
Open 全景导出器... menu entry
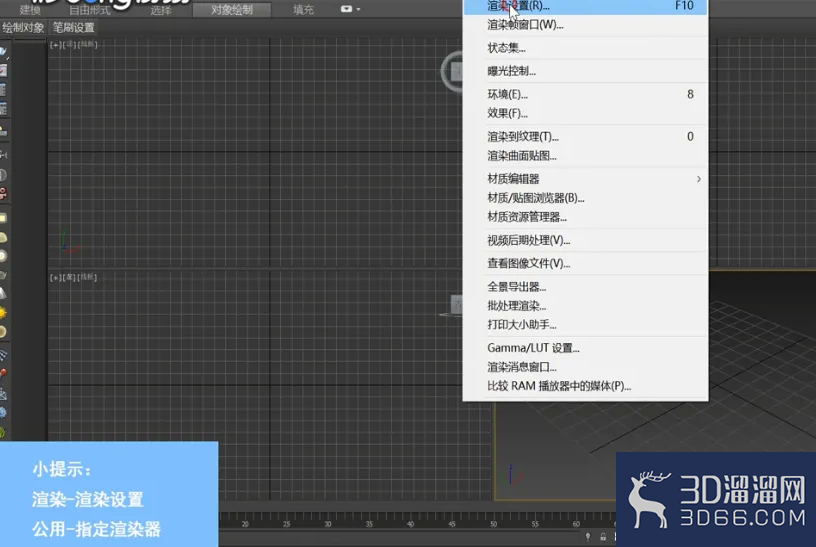click(x=585, y=287)
